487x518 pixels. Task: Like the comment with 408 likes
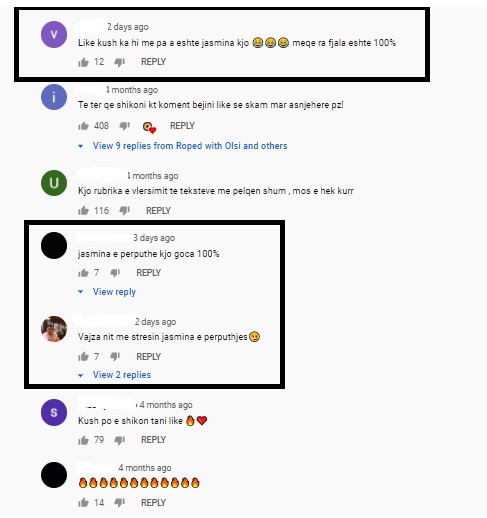pos(83,126)
